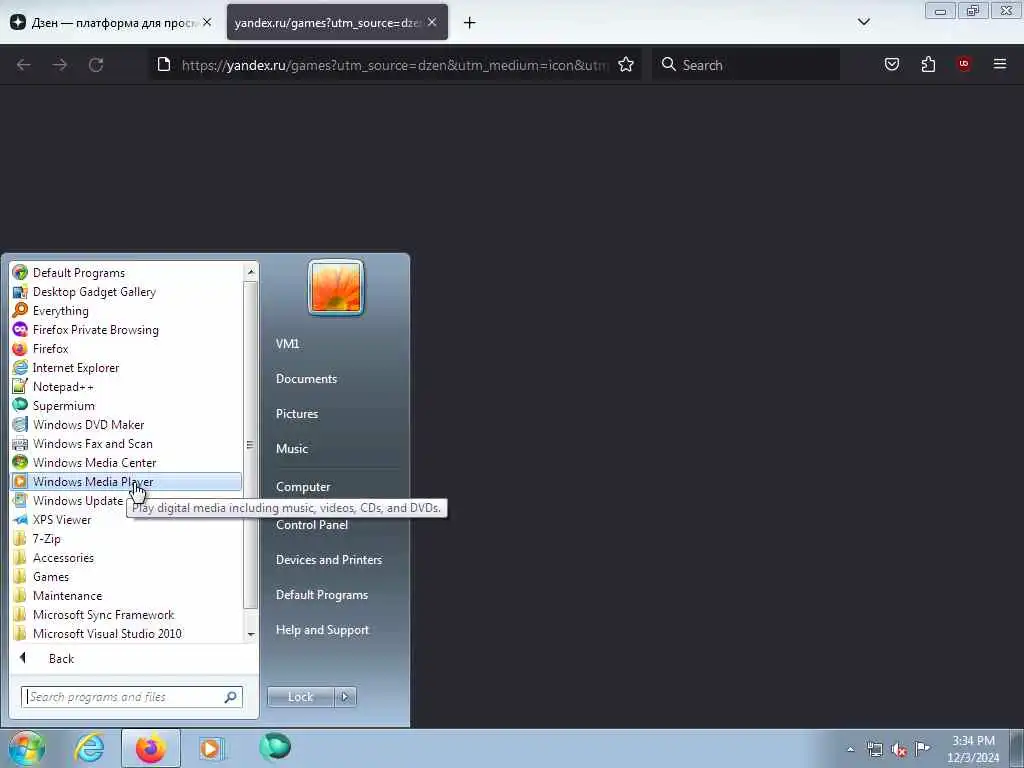Click the user account picture

coord(336,287)
